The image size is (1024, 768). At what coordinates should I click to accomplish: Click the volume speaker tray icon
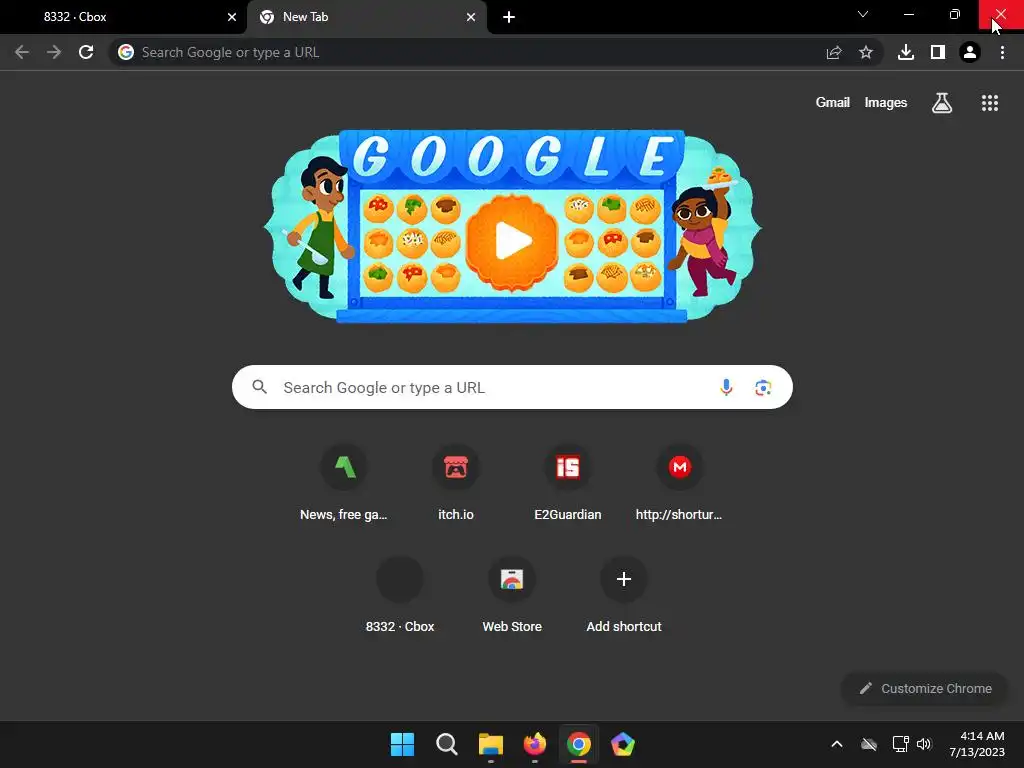pos(923,744)
